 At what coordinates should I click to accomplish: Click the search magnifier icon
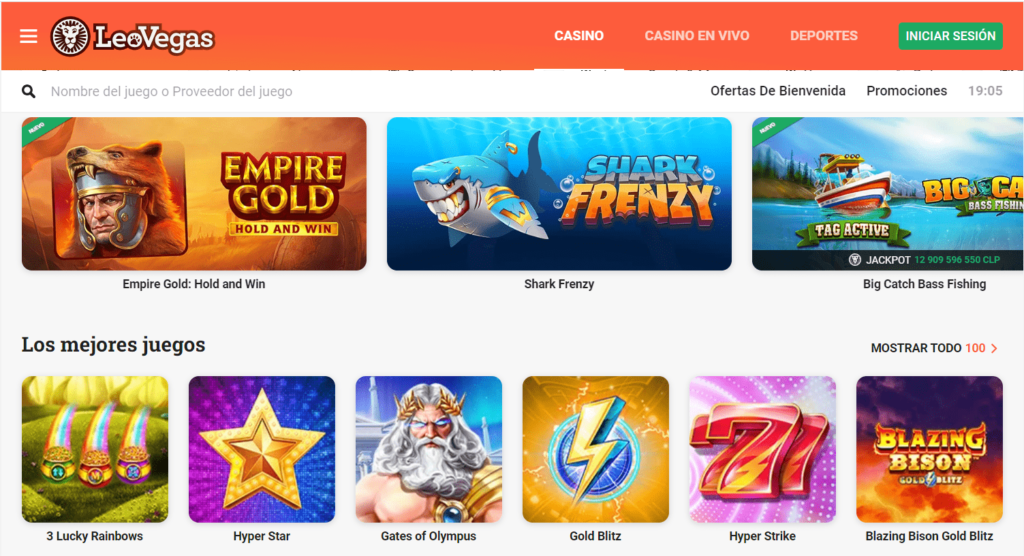(x=28, y=91)
